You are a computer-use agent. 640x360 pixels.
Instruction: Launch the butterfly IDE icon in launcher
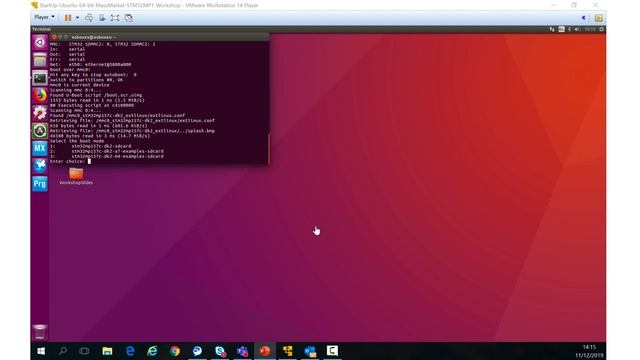(x=40, y=166)
